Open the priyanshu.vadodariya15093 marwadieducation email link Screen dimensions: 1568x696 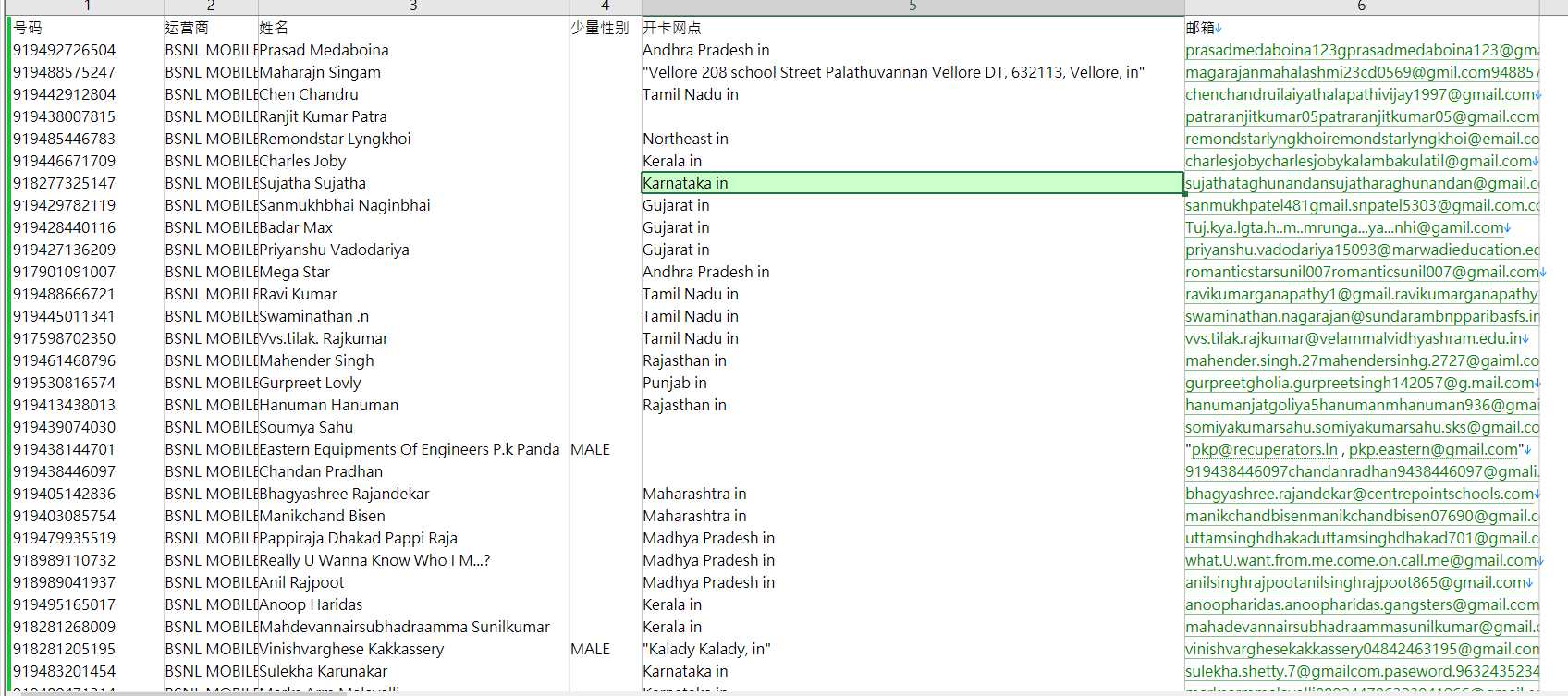coord(1362,250)
